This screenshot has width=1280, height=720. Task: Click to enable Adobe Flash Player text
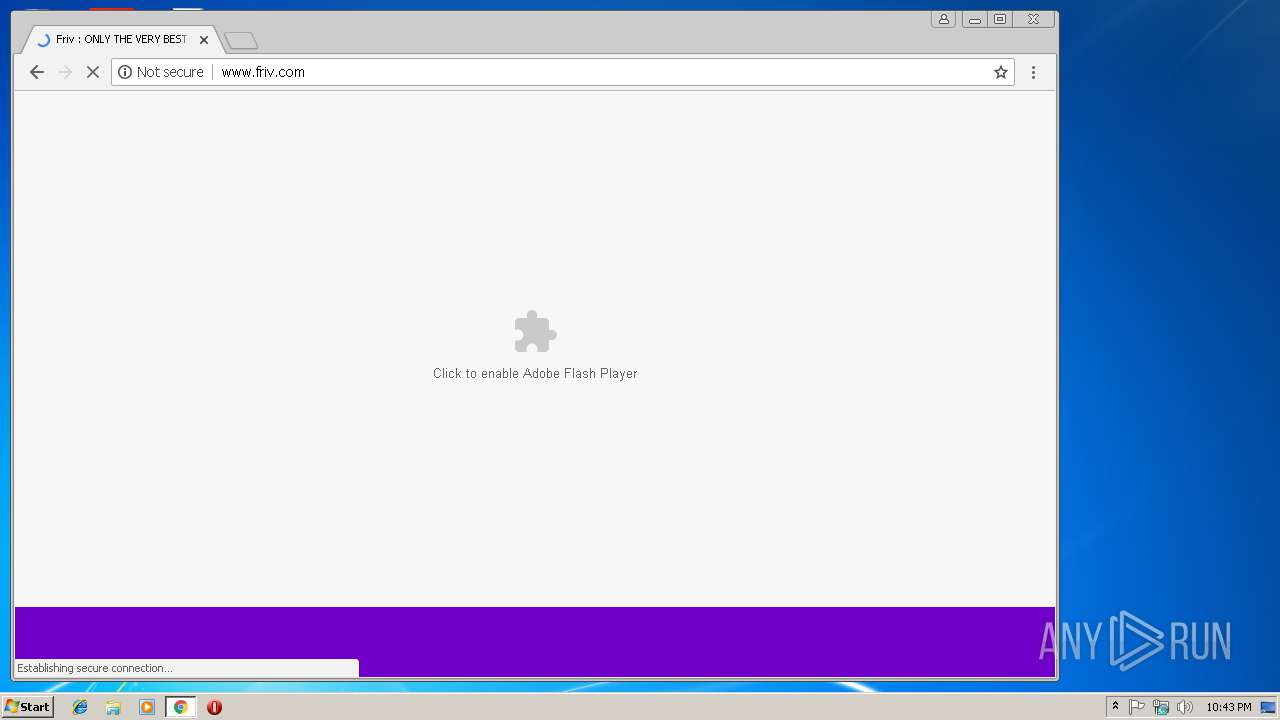(535, 373)
